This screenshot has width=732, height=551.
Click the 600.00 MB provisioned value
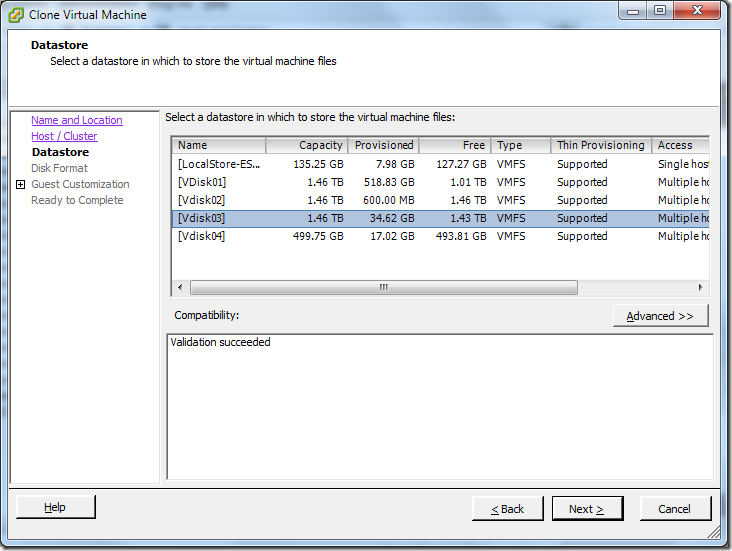(x=389, y=200)
